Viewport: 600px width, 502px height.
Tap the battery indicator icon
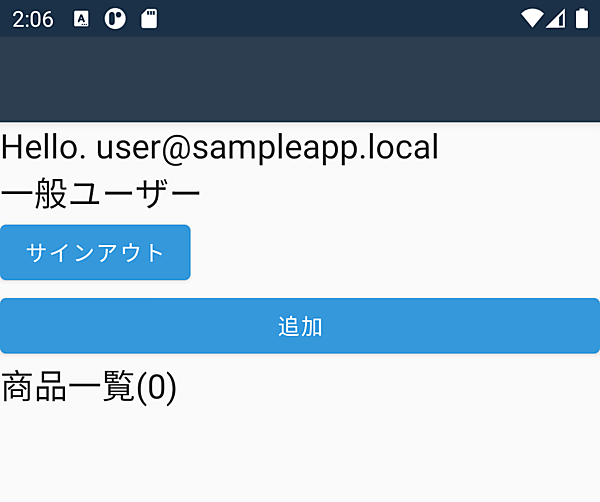point(582,19)
